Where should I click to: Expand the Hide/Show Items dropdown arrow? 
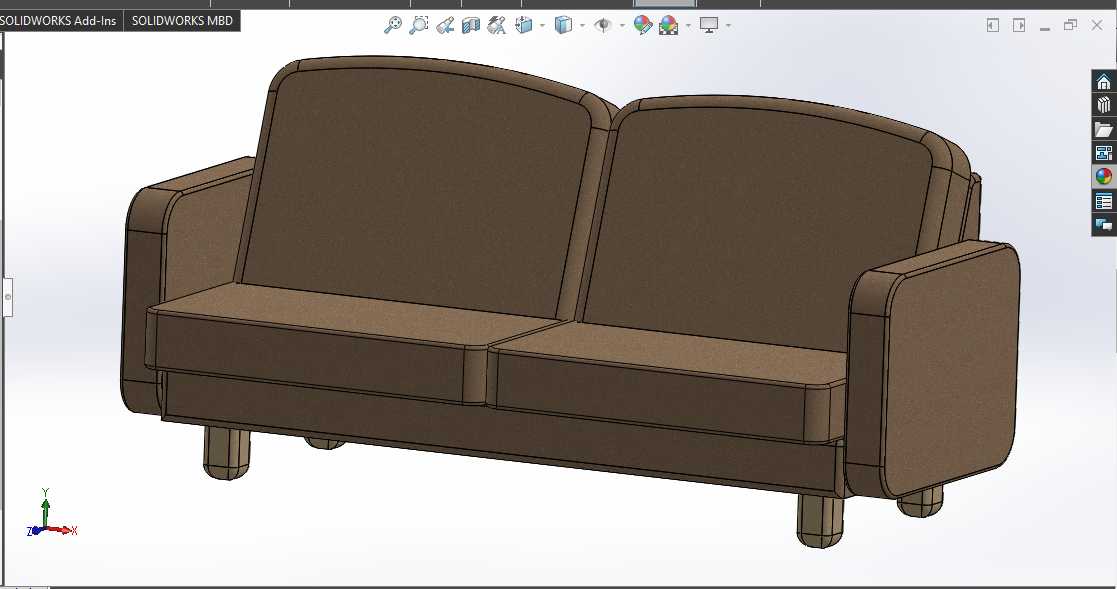pyautogui.click(x=622, y=26)
